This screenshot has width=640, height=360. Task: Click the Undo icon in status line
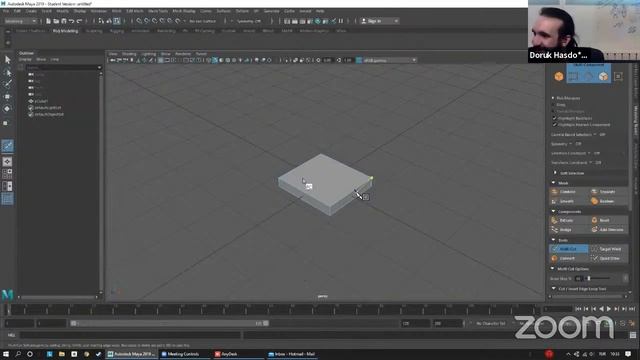(x=72, y=21)
